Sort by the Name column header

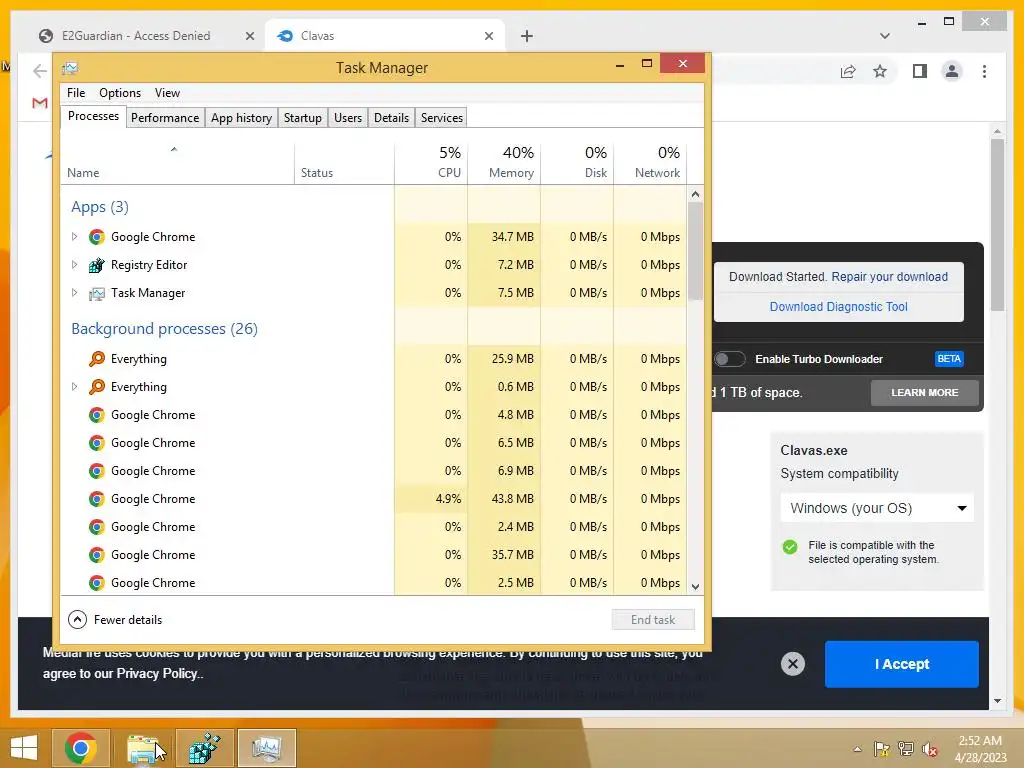point(177,162)
